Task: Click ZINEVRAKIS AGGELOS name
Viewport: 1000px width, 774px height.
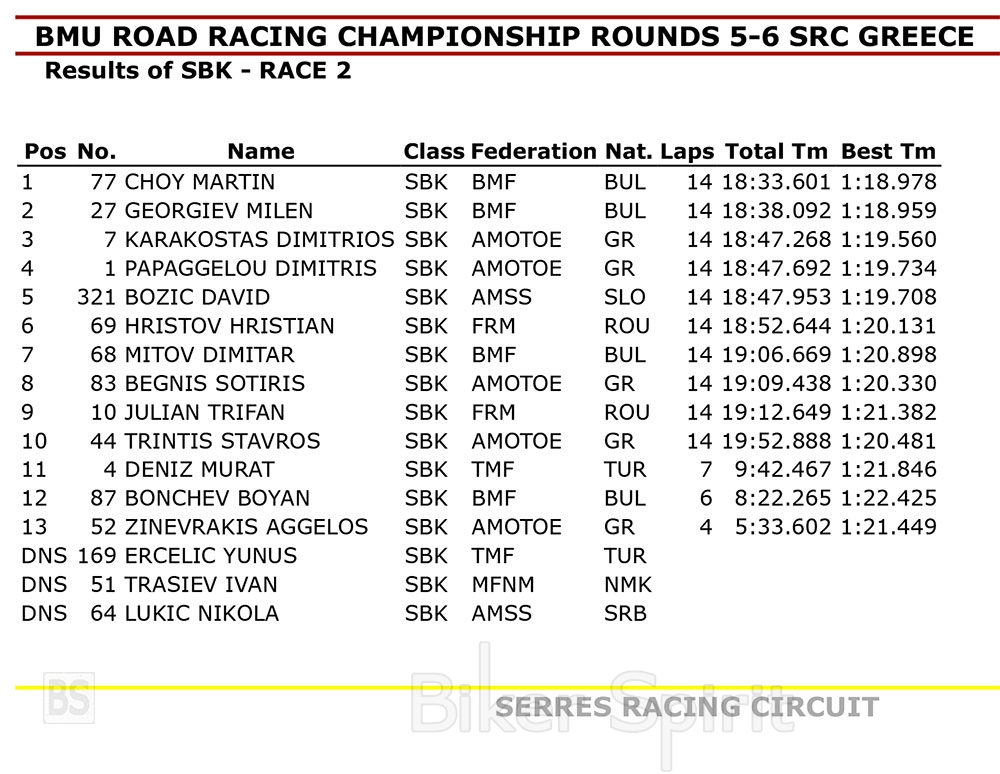Action: tap(246, 527)
